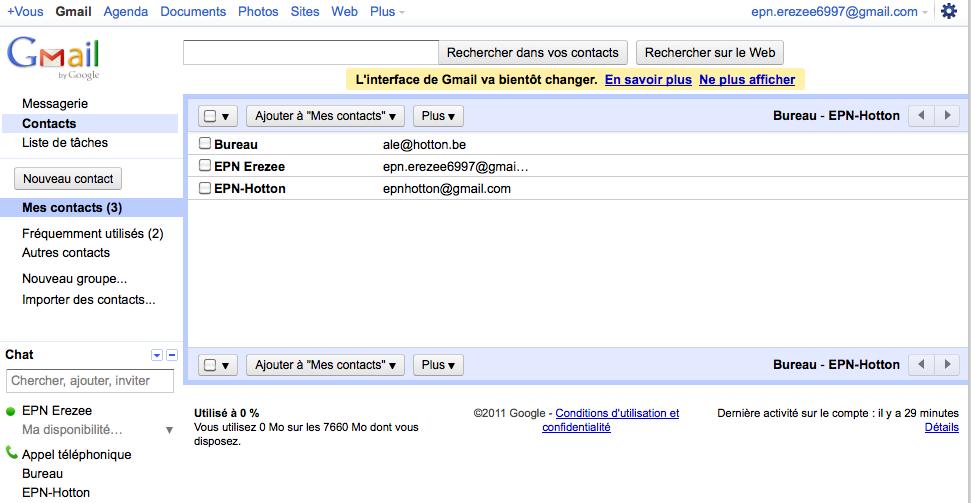Open the bottom Plus actions dropdown

[438, 365]
